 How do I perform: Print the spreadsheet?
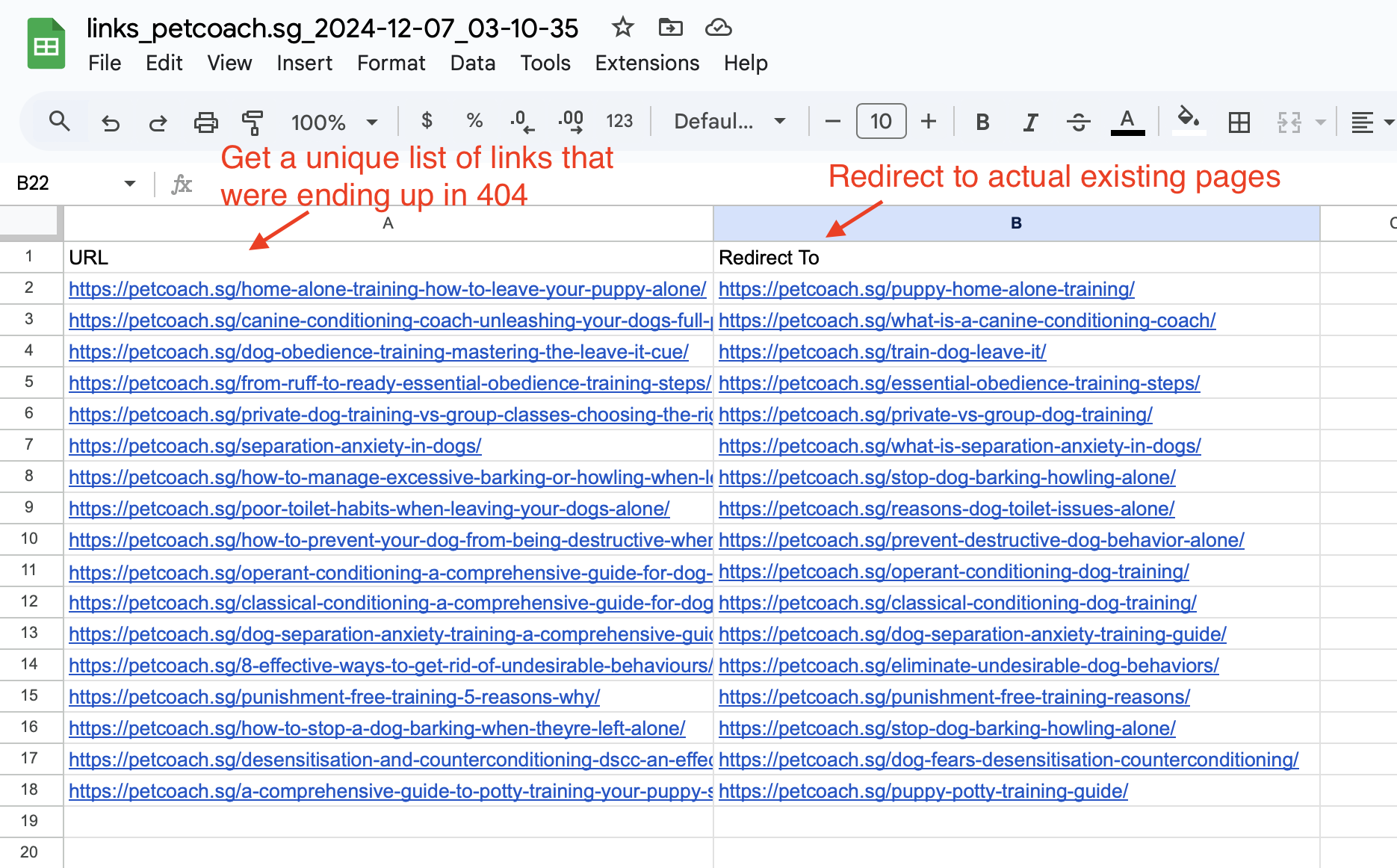(205, 122)
